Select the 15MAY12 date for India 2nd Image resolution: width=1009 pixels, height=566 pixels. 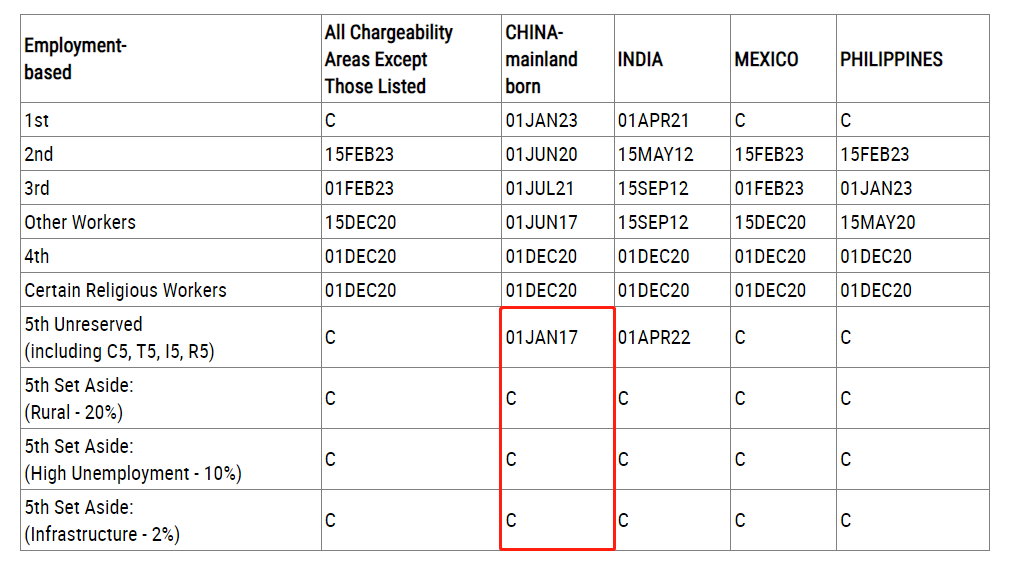point(656,154)
